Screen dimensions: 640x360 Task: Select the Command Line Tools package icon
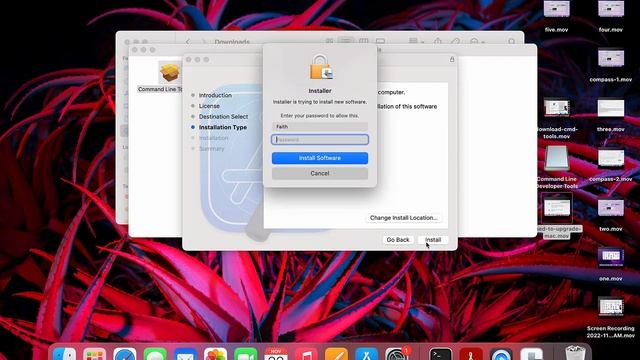(170, 72)
